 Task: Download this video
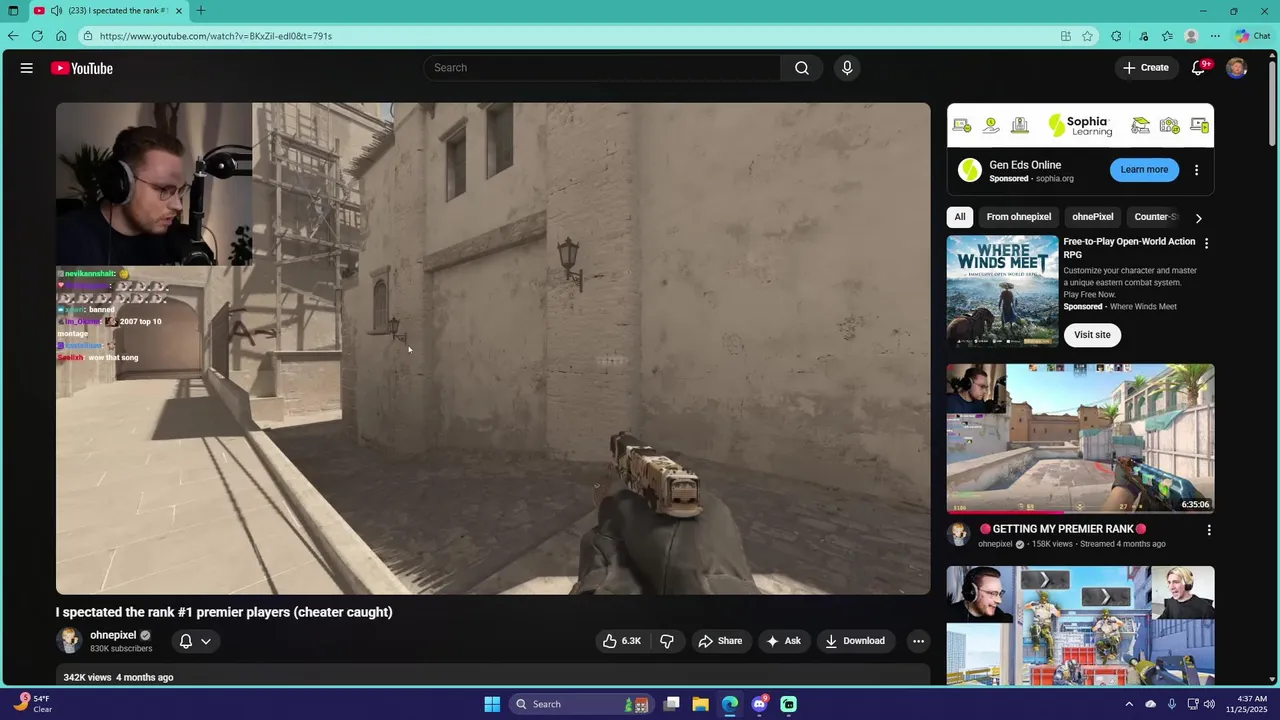855,641
